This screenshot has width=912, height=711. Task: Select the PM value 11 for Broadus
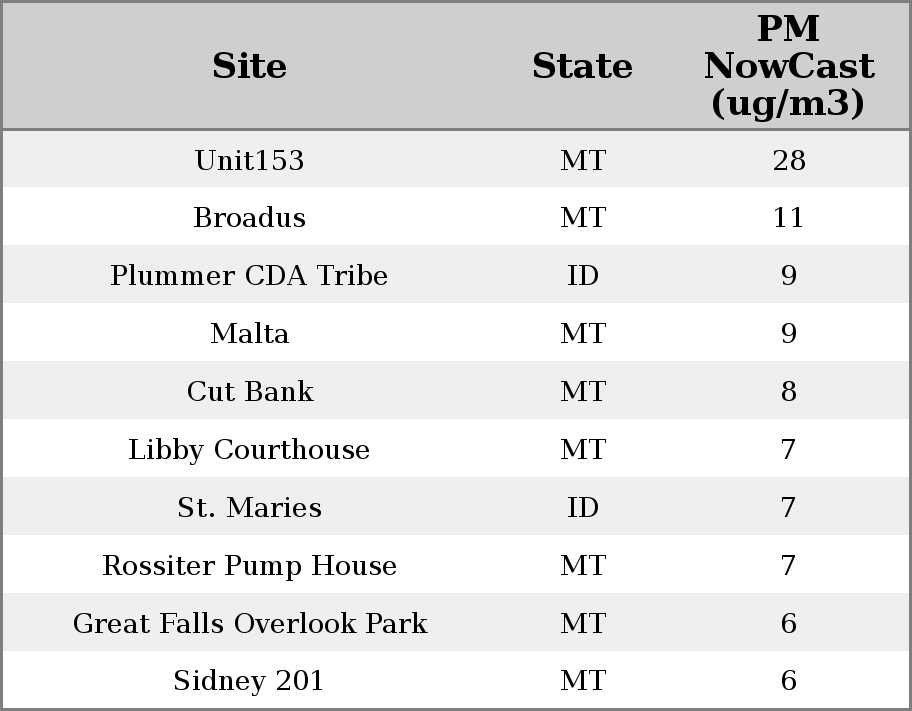click(x=788, y=218)
